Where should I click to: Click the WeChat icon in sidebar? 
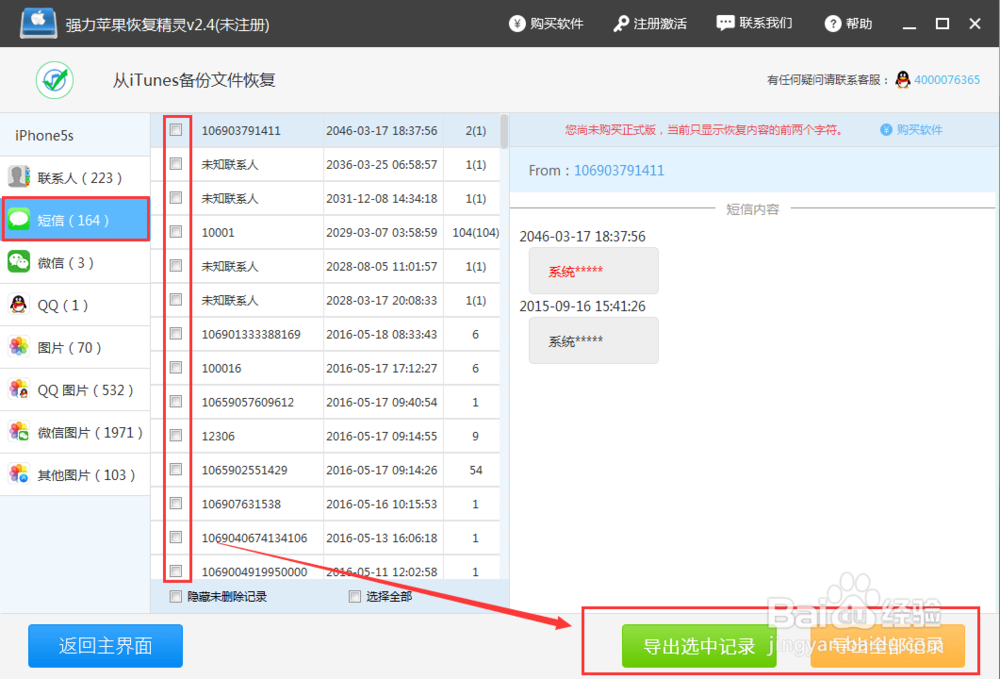18,261
